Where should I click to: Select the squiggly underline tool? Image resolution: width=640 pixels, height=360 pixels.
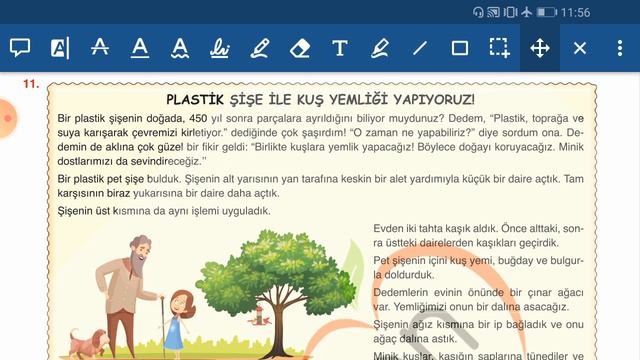180,48
